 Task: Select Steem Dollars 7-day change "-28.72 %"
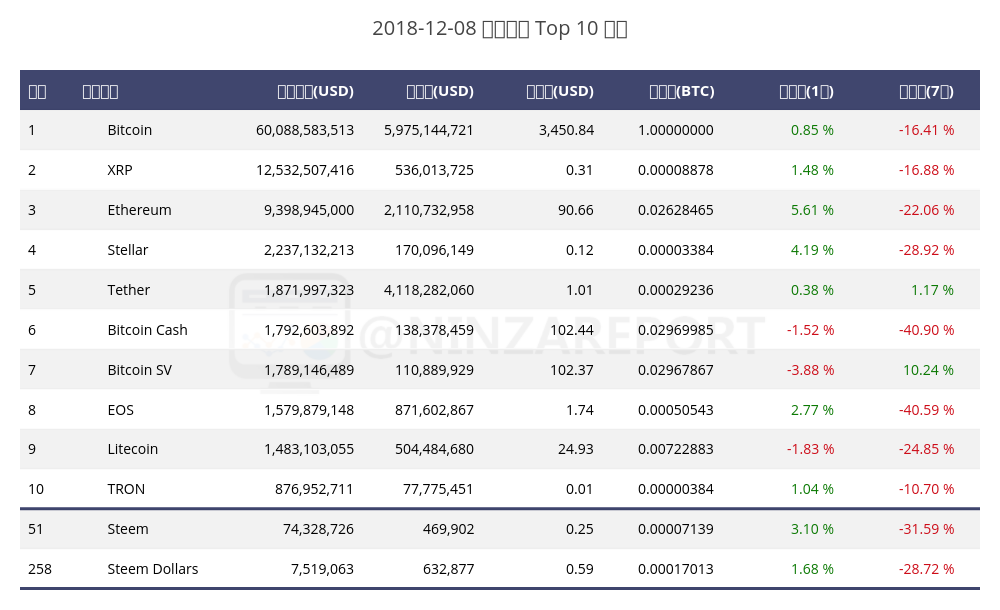pyautogui.click(x=927, y=569)
